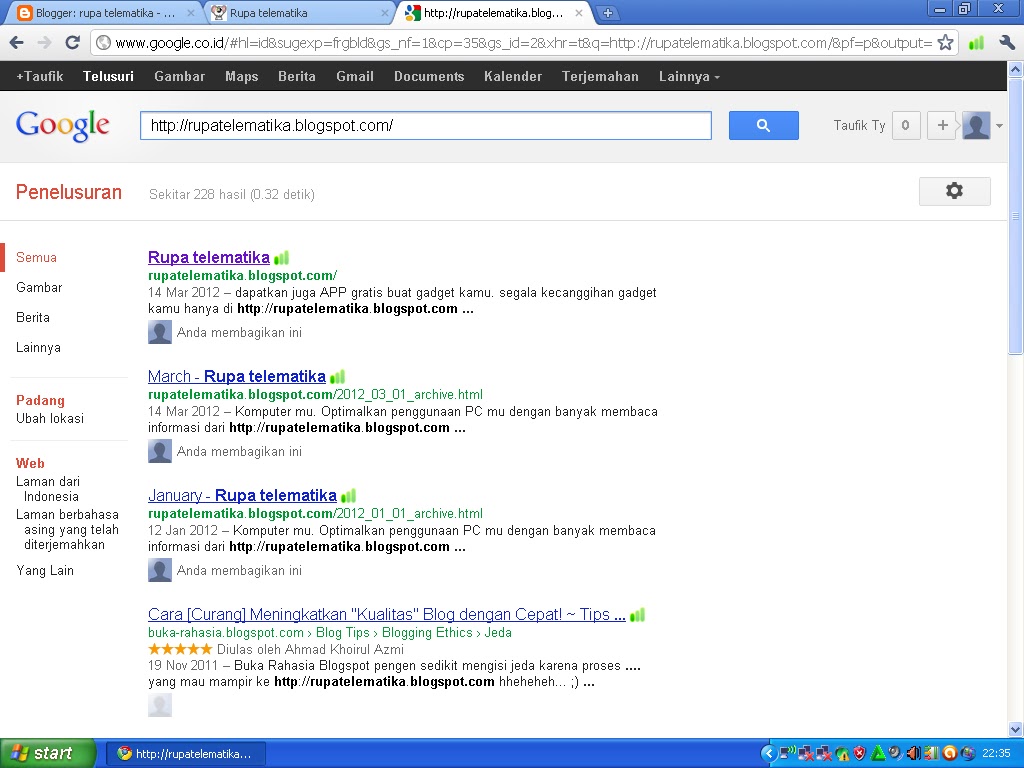Click rank bars beside January - Rupa telematika
Image resolution: width=1024 pixels, height=768 pixels.
(349, 496)
